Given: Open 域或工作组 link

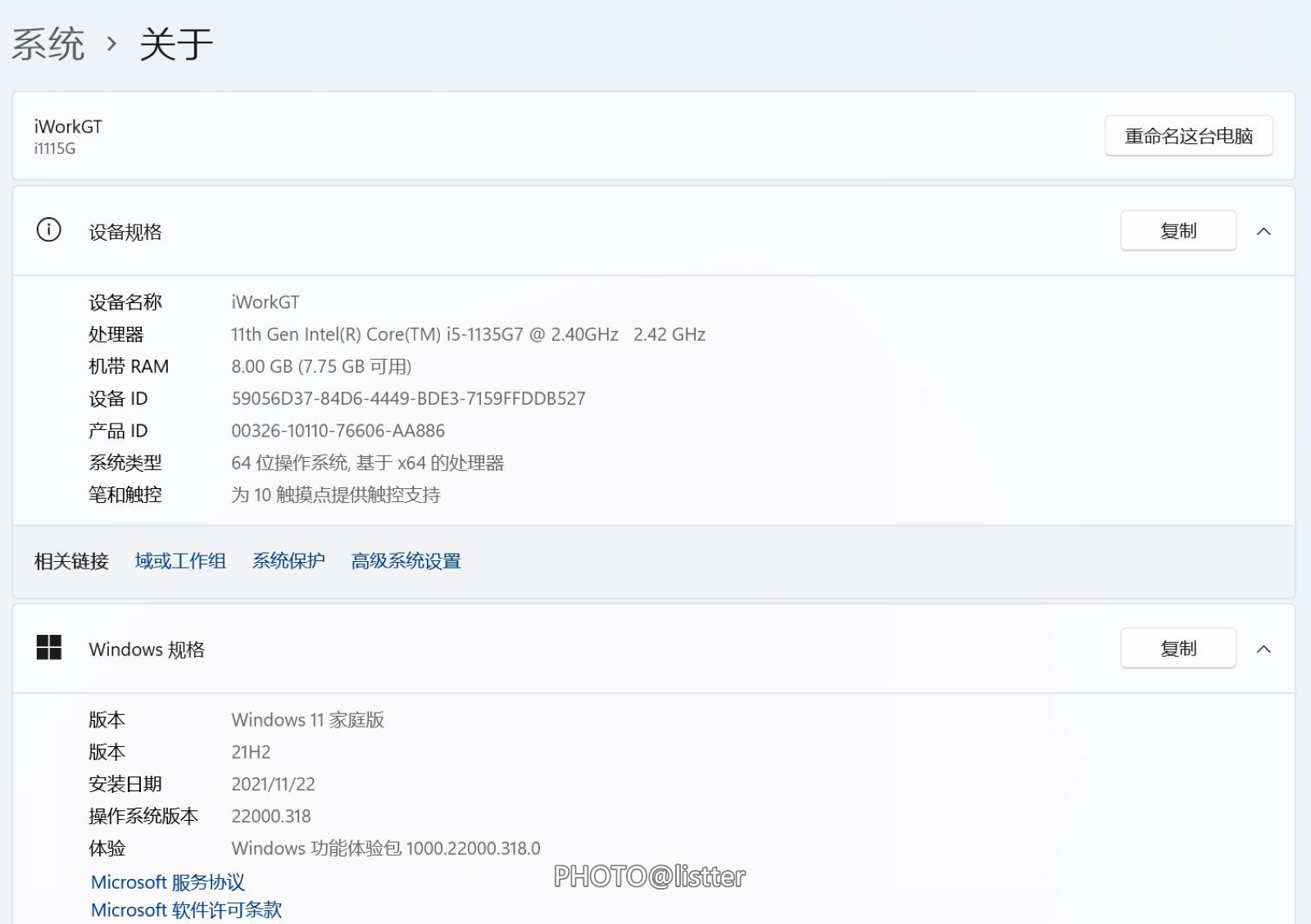Looking at the screenshot, I should pyautogui.click(x=180, y=561).
